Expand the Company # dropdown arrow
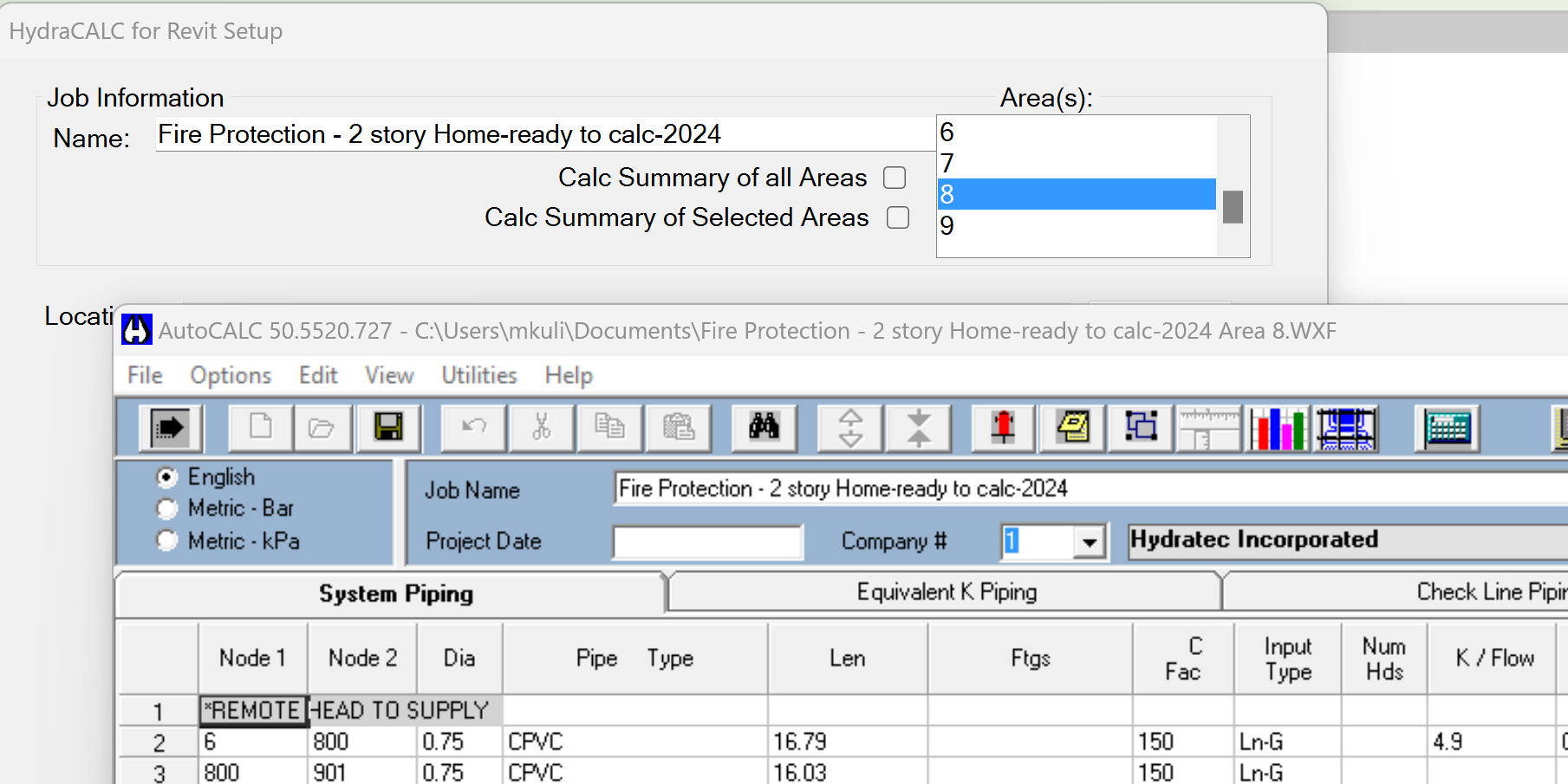The height and width of the screenshot is (784, 1568). tap(1090, 542)
